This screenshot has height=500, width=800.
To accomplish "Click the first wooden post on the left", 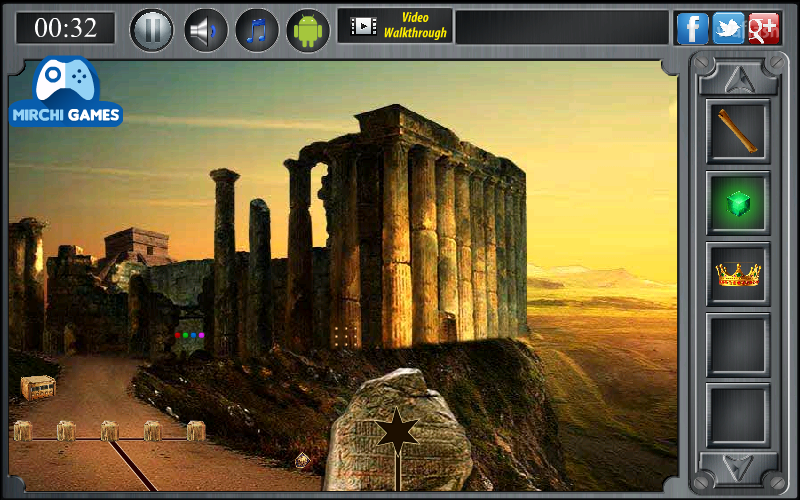I will pos(23,431).
